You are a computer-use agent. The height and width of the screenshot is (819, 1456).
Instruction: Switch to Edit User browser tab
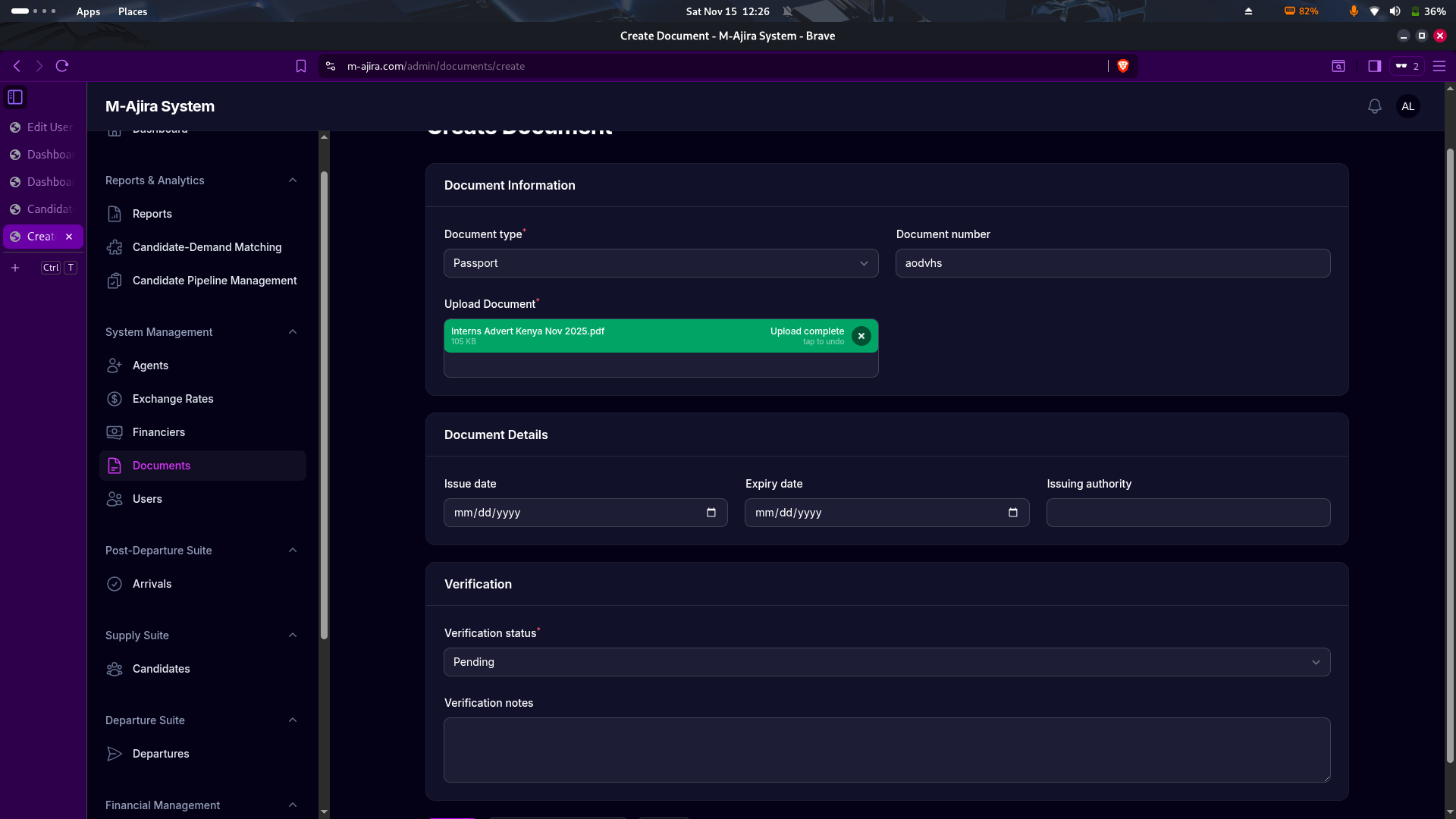coord(42,127)
